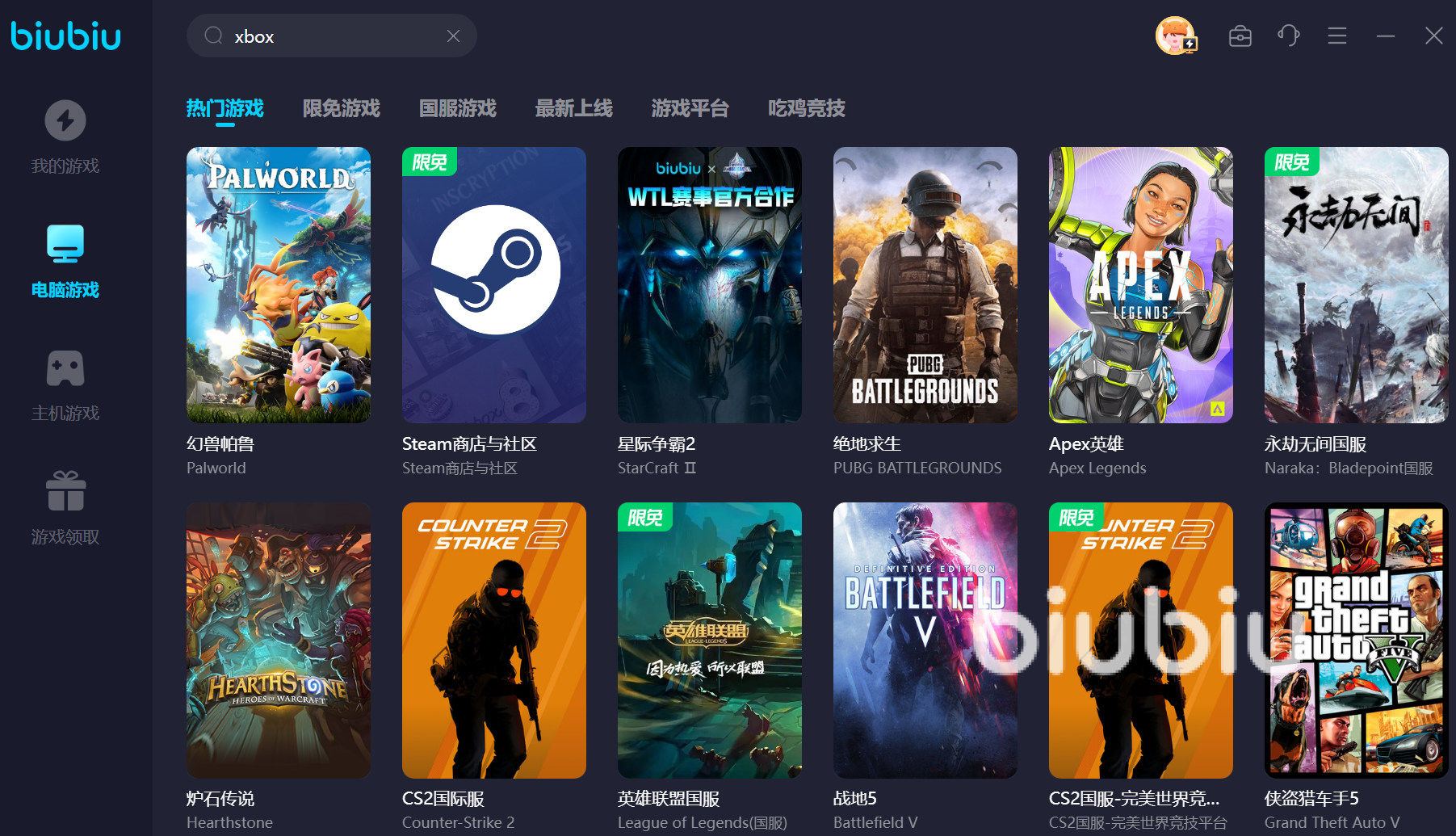Click the Grand Theft Auto V subtitle
Screen dimensions: 1456x836
pyautogui.click(x=1332, y=822)
